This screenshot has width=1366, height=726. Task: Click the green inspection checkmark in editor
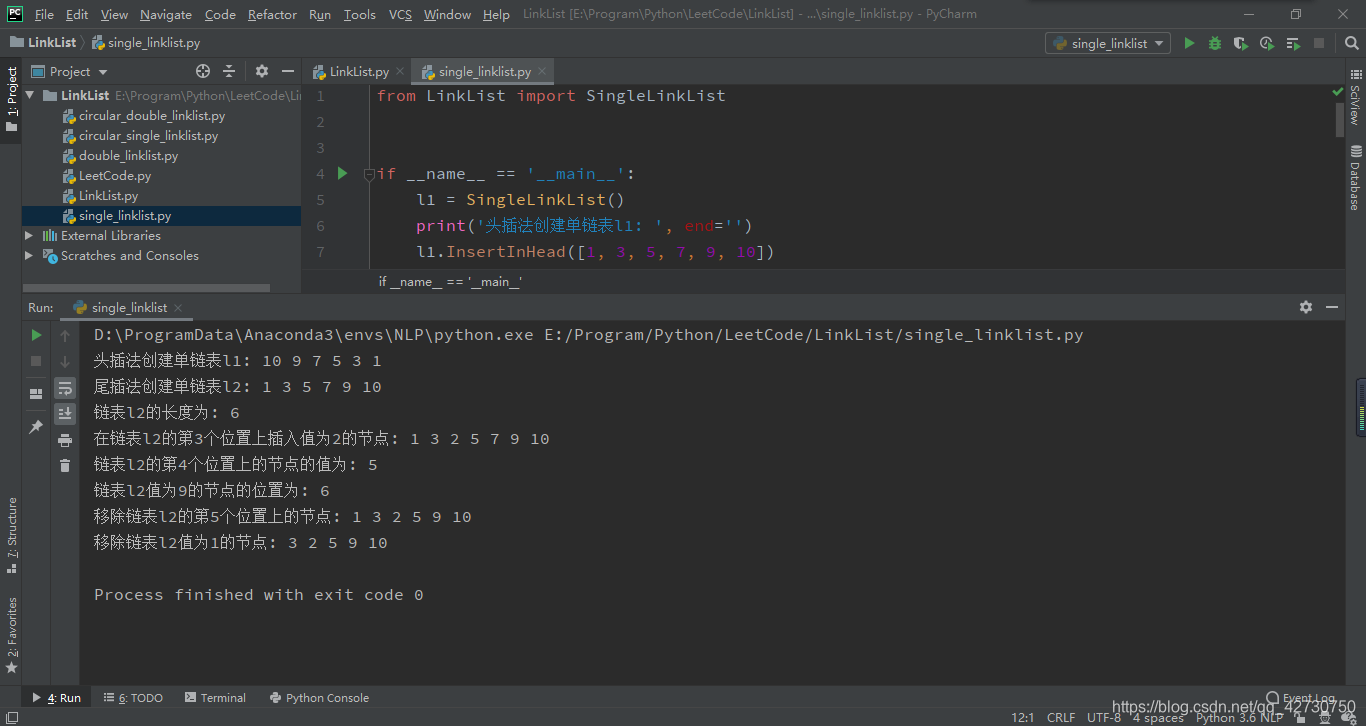pos(1338,91)
